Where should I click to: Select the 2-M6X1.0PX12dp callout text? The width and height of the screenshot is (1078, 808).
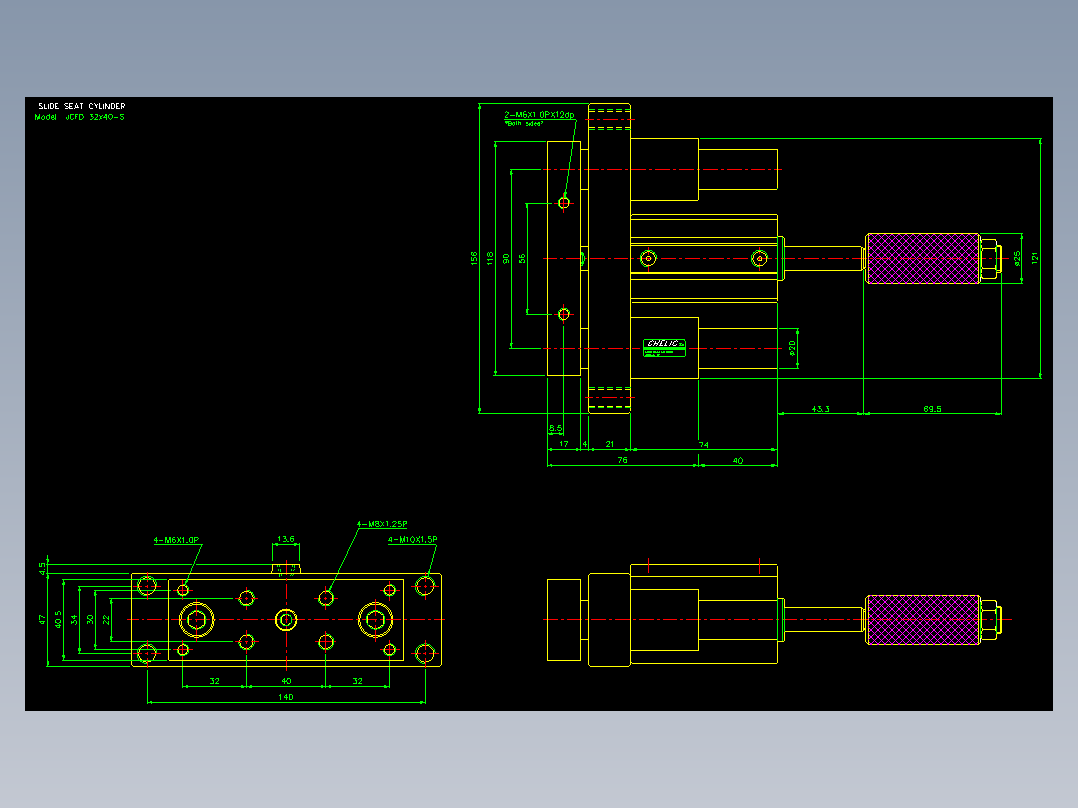[539, 115]
